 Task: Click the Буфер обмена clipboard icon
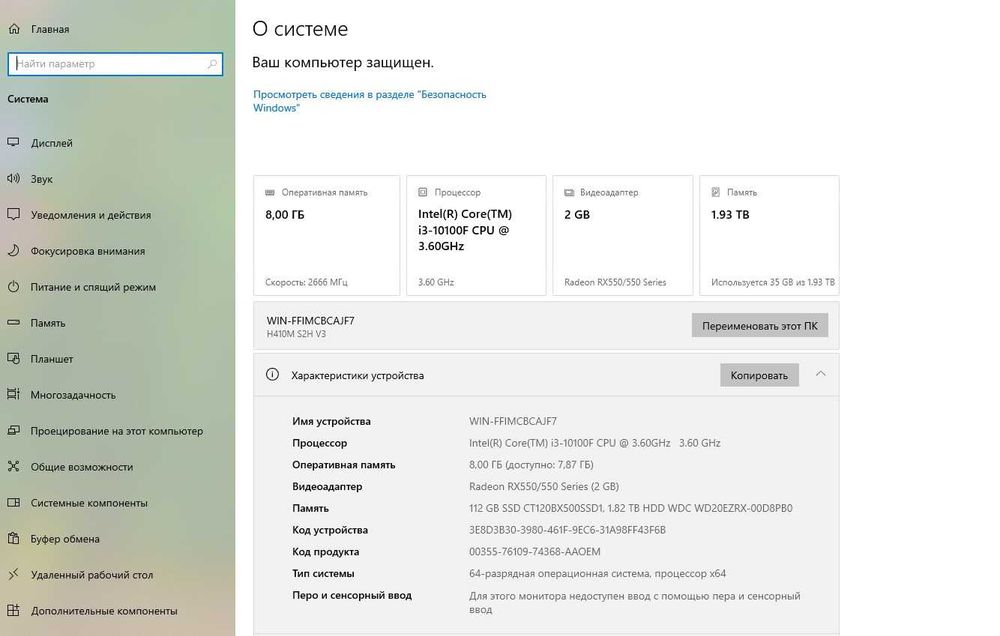pos(13,538)
